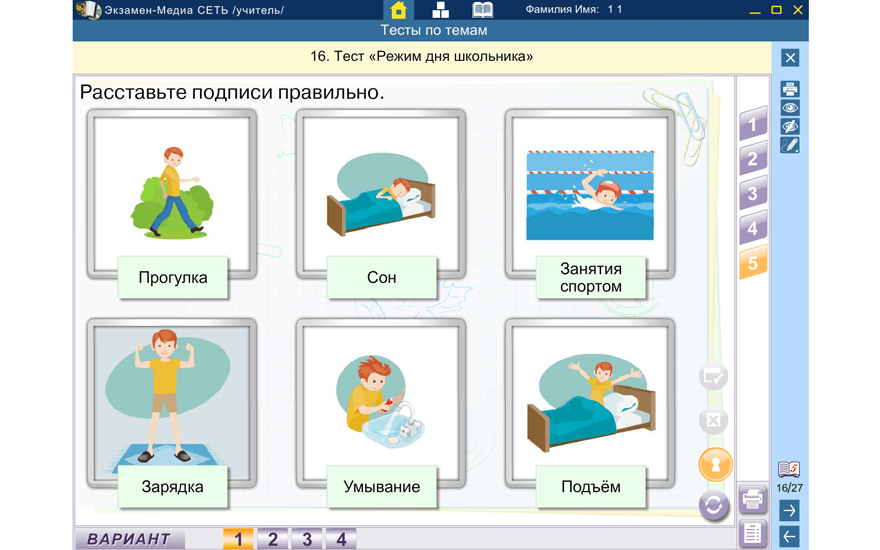
Task: Click the test title 'Режим дня школьника'
Action: (421, 56)
